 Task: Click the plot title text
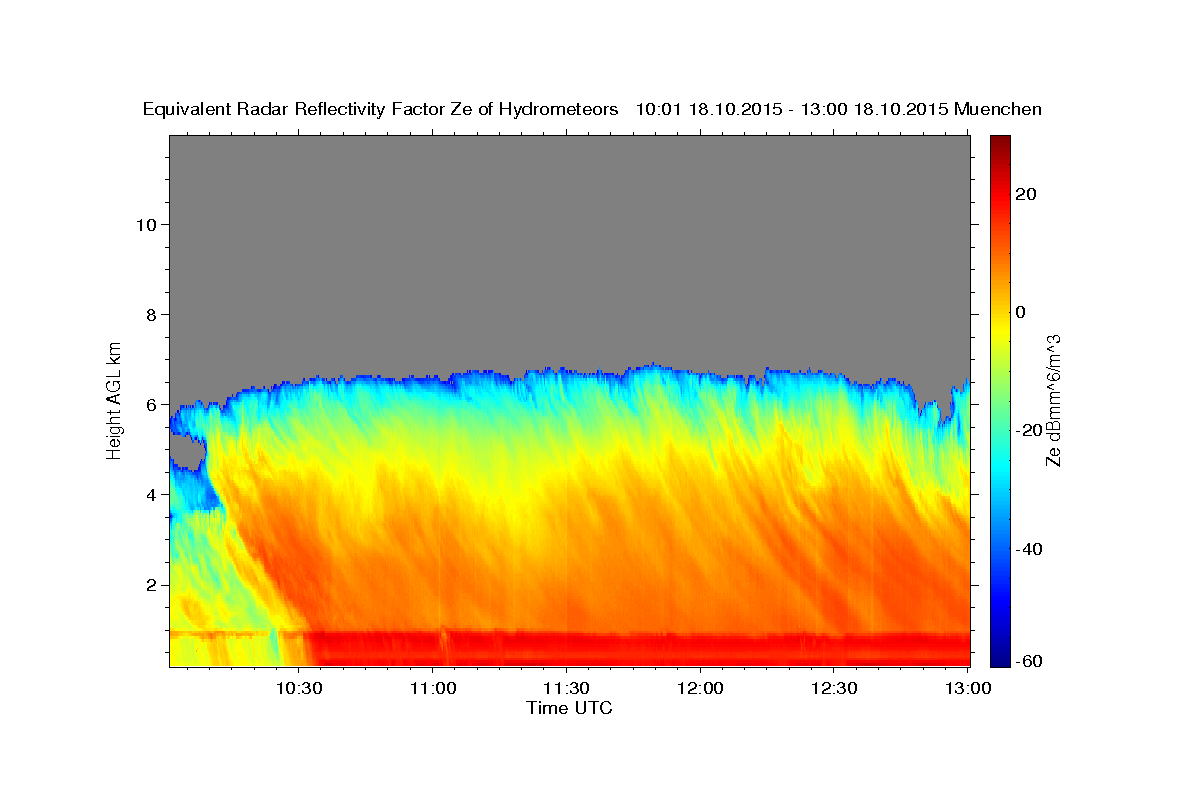[x=592, y=110]
